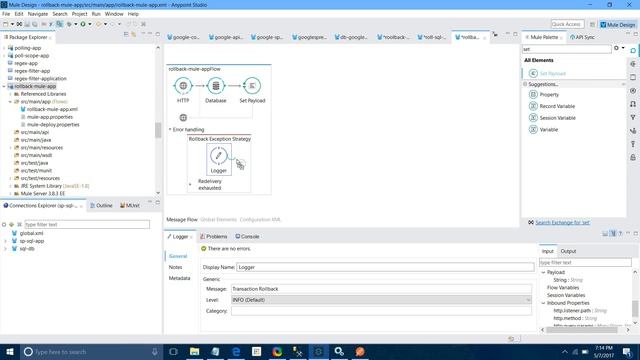This screenshot has height=360, width=640.
Task: Collapse the rollback-mule-app project node
Action: (4, 87)
